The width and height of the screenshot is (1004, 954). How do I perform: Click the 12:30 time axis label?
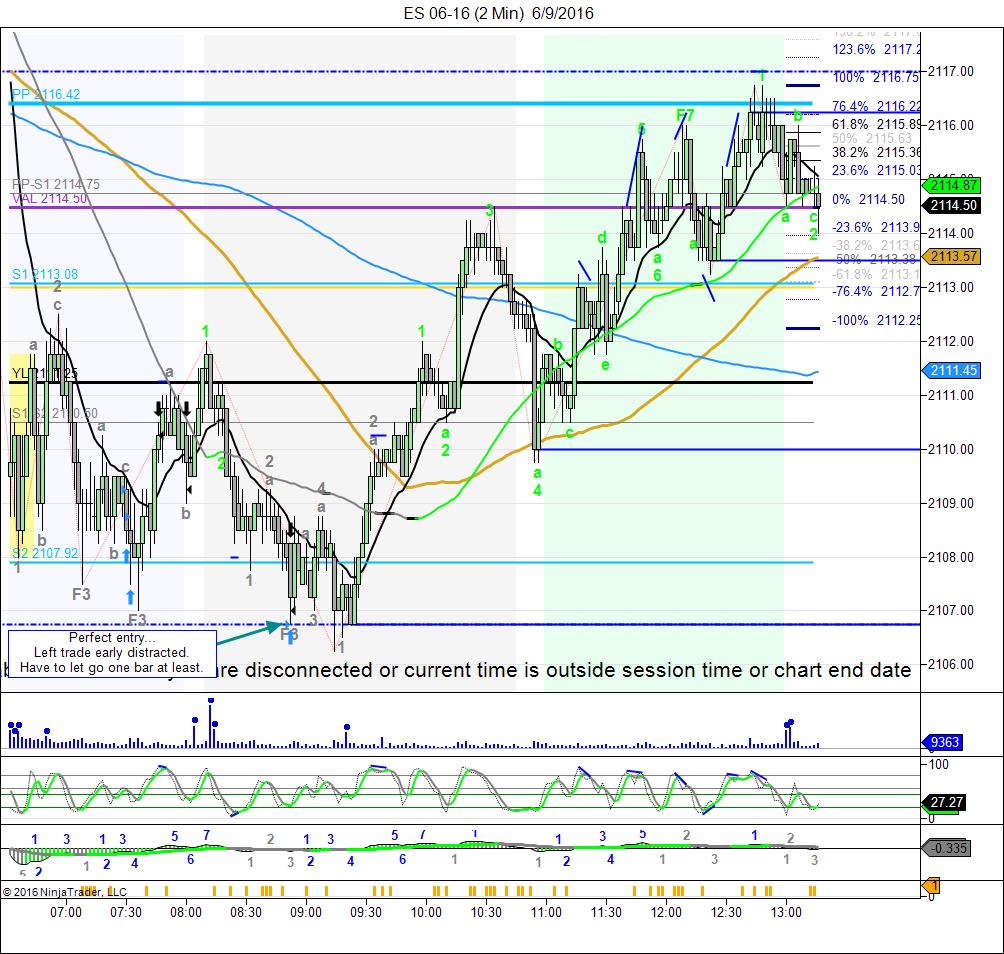pos(726,912)
